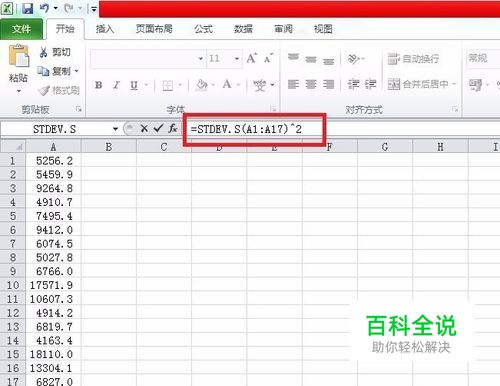
Task: Click the Decrease Indent icon
Action: tap(353, 84)
